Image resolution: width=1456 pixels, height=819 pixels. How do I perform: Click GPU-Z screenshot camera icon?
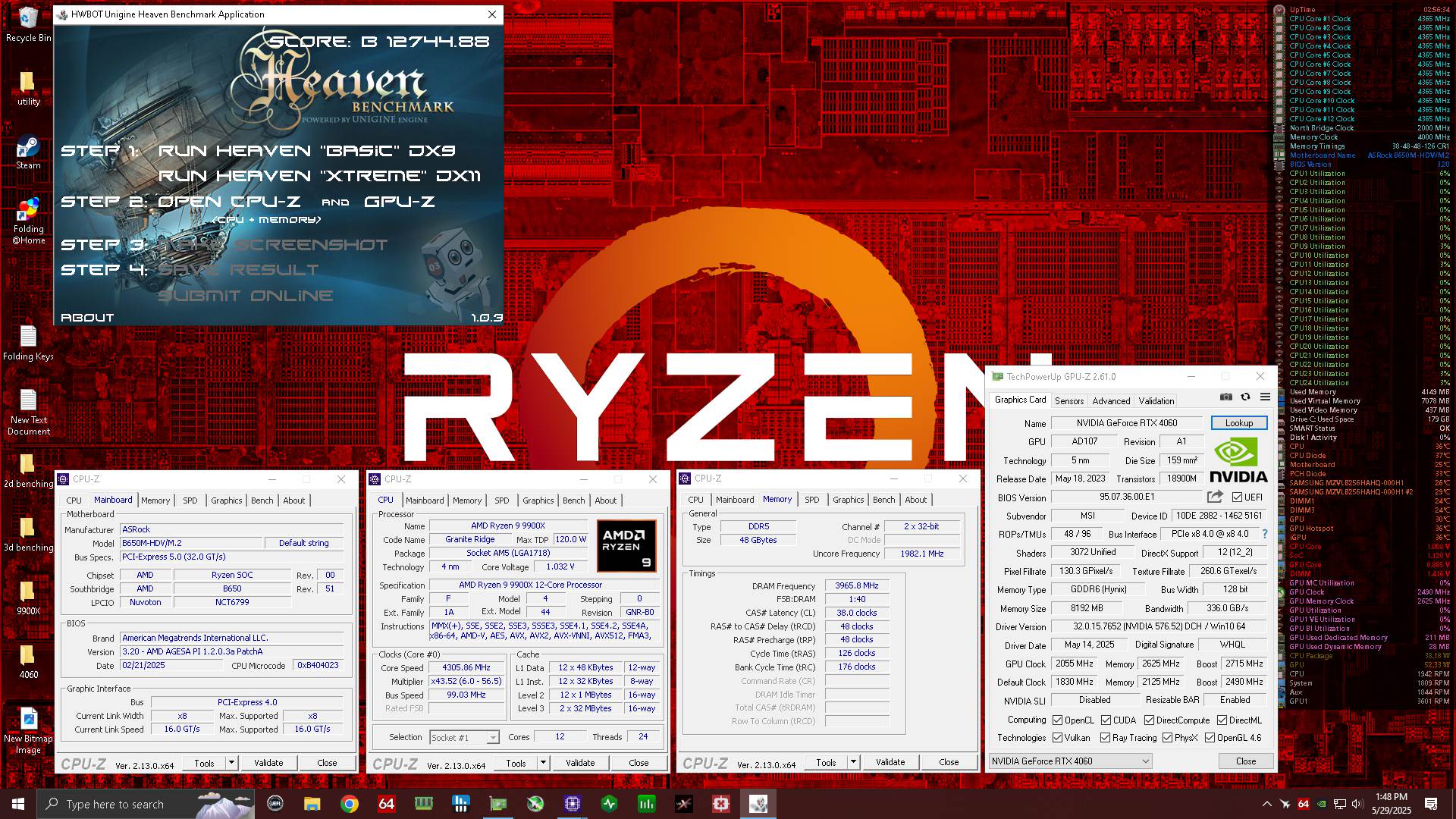(1226, 397)
